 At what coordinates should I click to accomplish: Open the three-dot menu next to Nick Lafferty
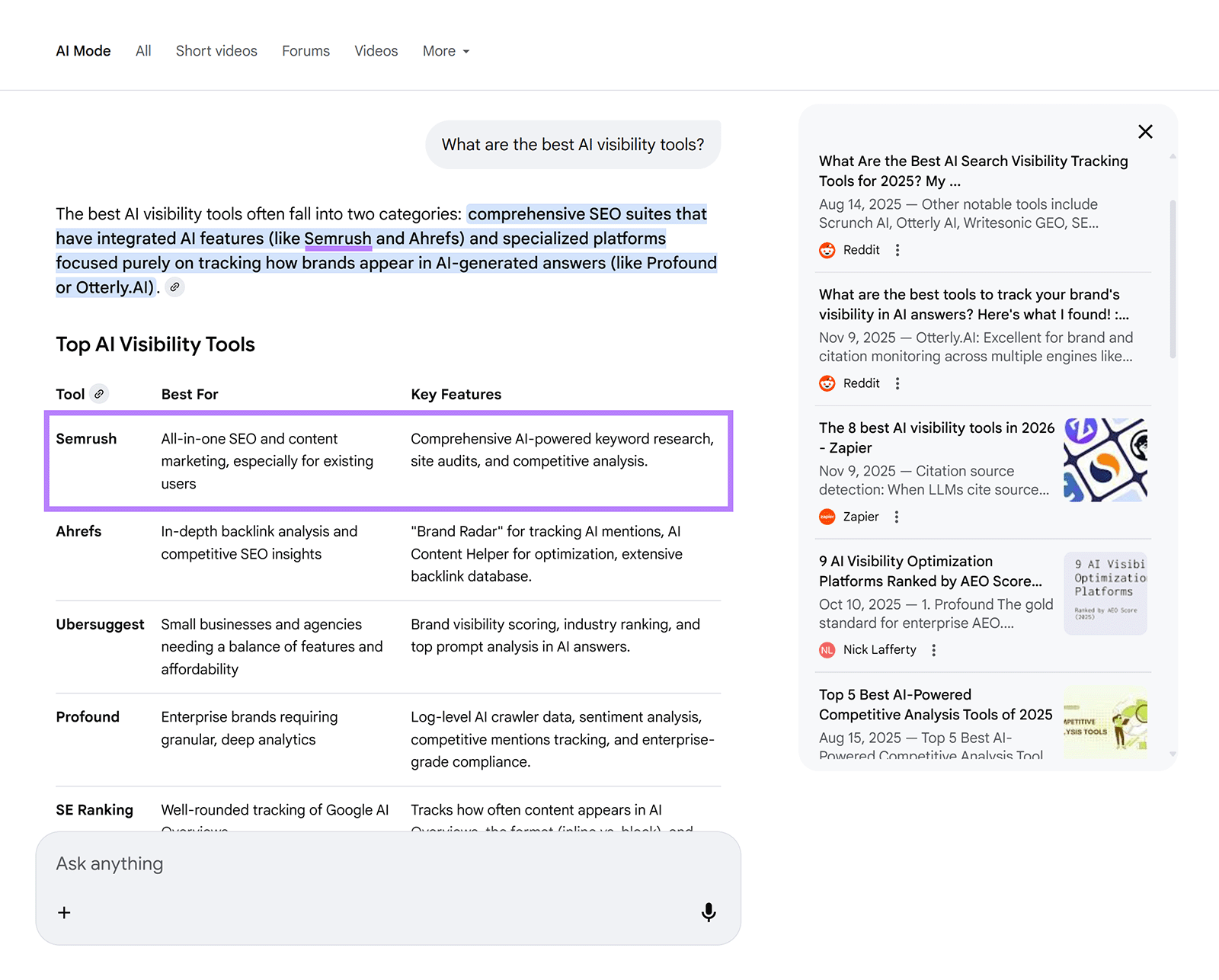click(933, 650)
